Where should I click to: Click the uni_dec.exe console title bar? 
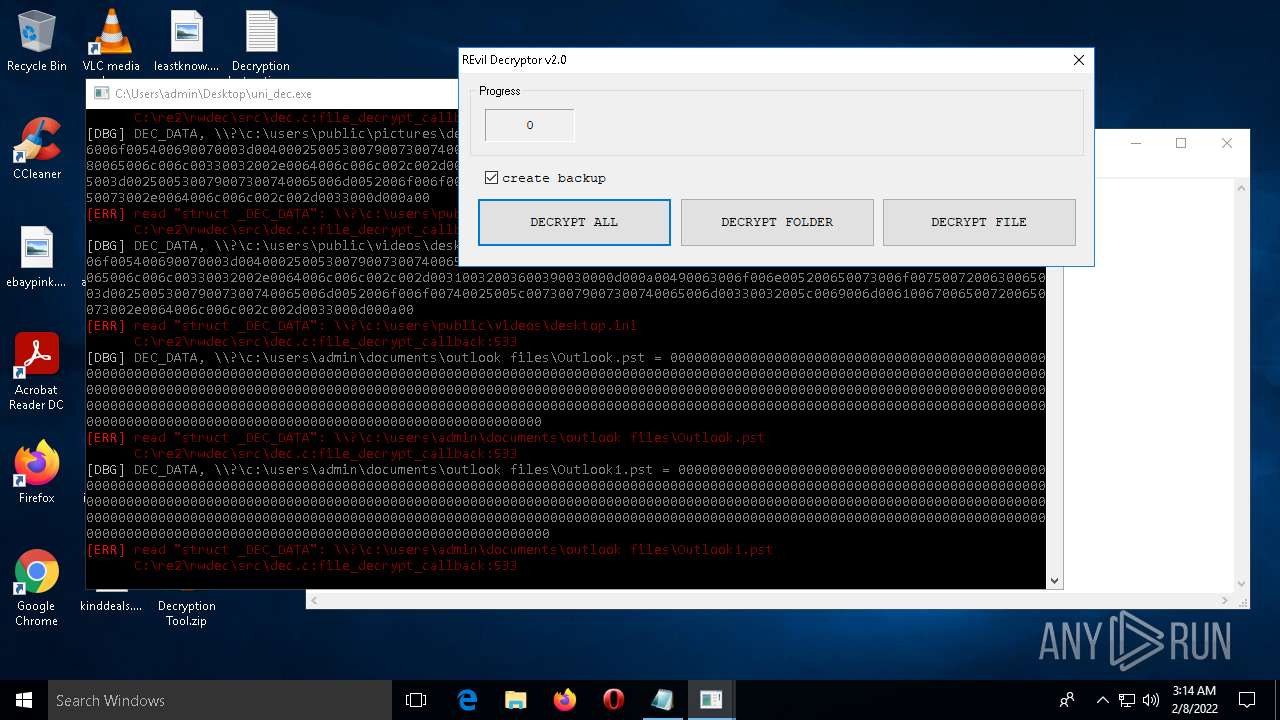pyautogui.click(x=272, y=94)
